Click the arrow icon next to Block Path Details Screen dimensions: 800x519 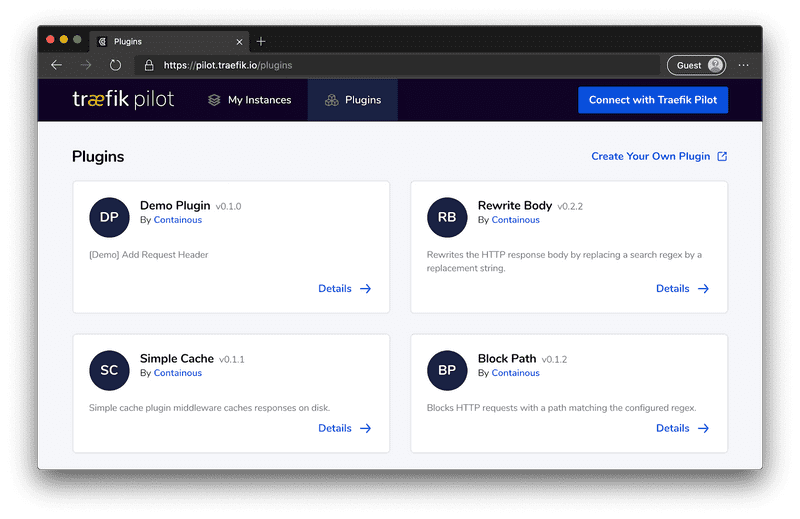(x=703, y=428)
